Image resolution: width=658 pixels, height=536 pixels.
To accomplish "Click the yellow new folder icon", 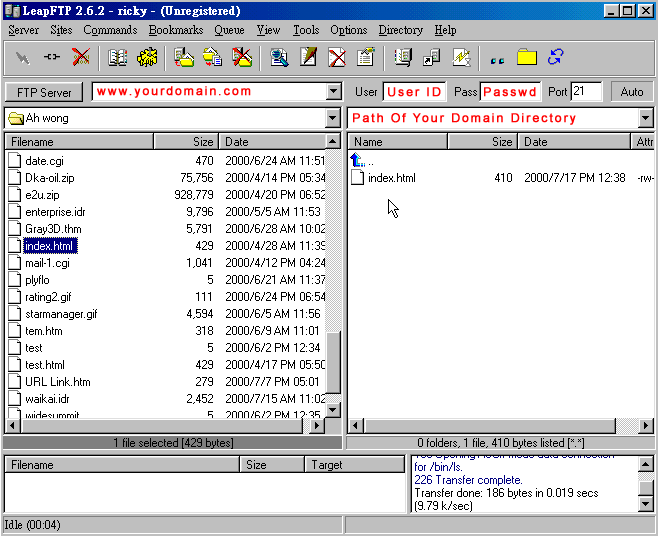I will pos(527,57).
